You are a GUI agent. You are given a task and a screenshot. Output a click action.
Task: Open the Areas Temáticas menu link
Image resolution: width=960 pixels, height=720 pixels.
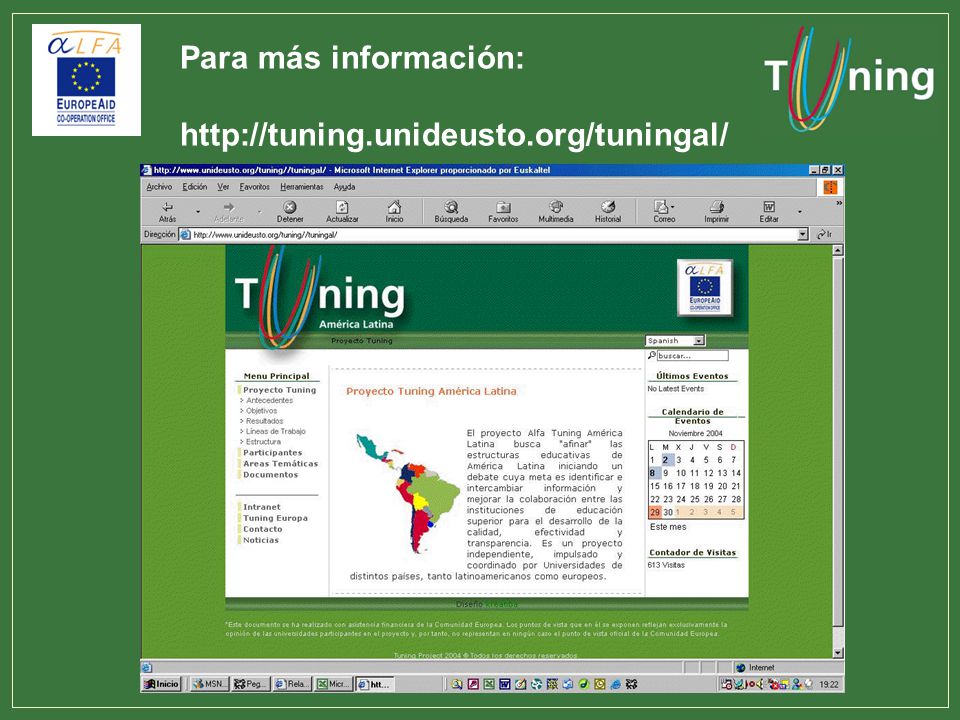(280, 463)
